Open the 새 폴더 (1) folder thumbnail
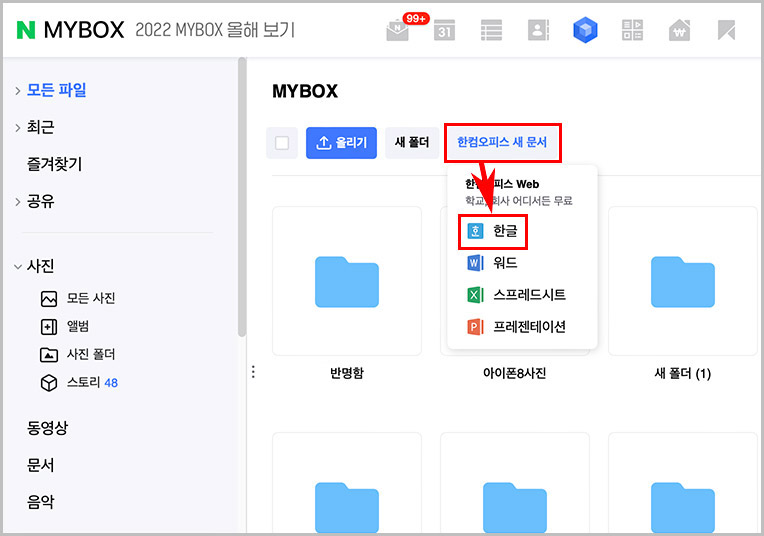This screenshot has height=536, width=764. [683, 281]
